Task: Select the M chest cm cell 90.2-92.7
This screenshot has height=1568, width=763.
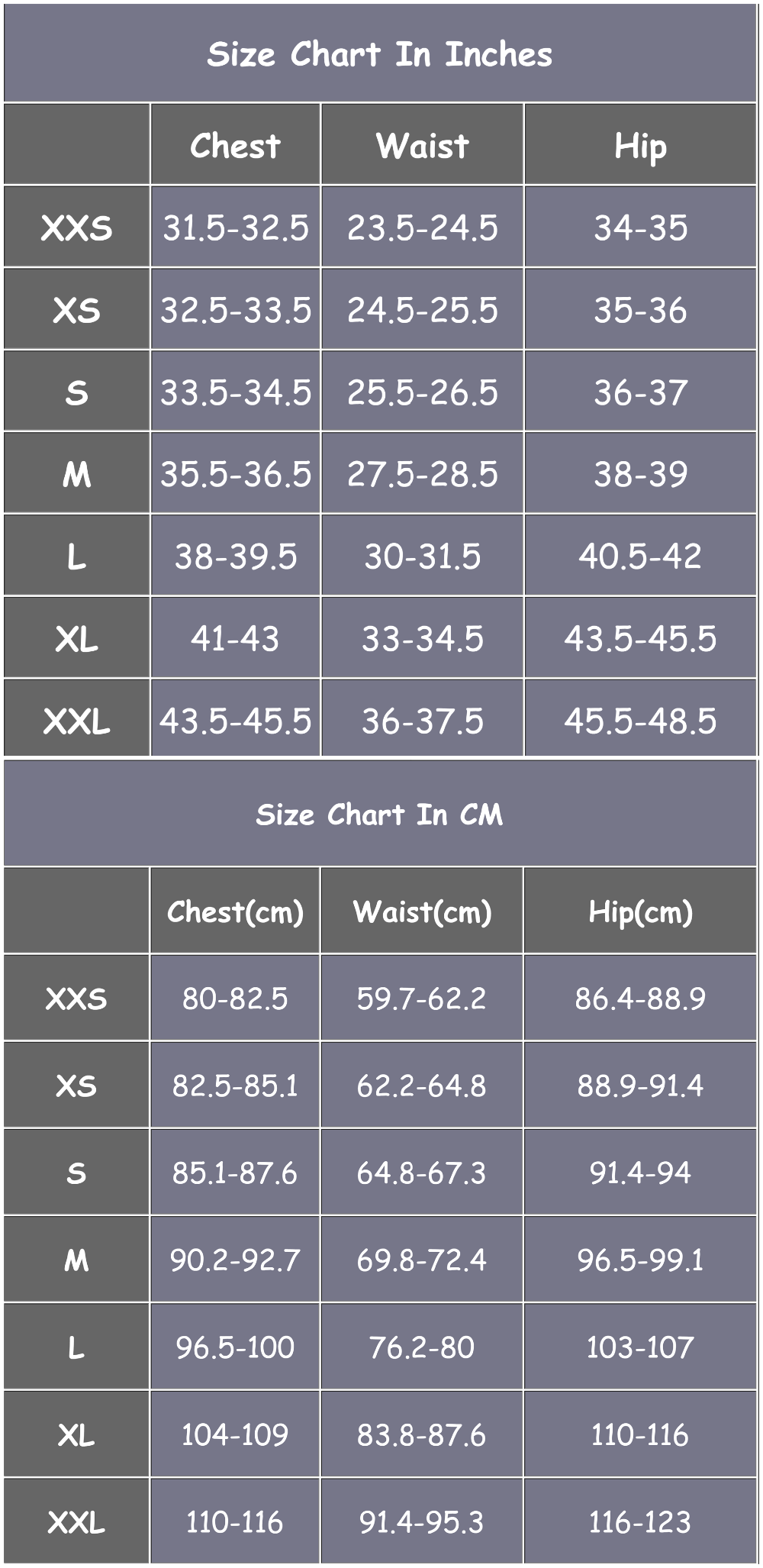Action: click(x=235, y=1260)
